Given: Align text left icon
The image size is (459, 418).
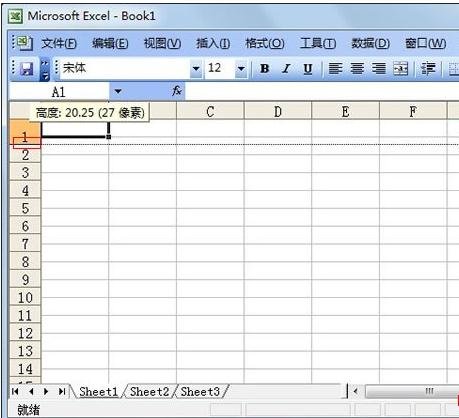Looking at the screenshot, I should 335,69.
